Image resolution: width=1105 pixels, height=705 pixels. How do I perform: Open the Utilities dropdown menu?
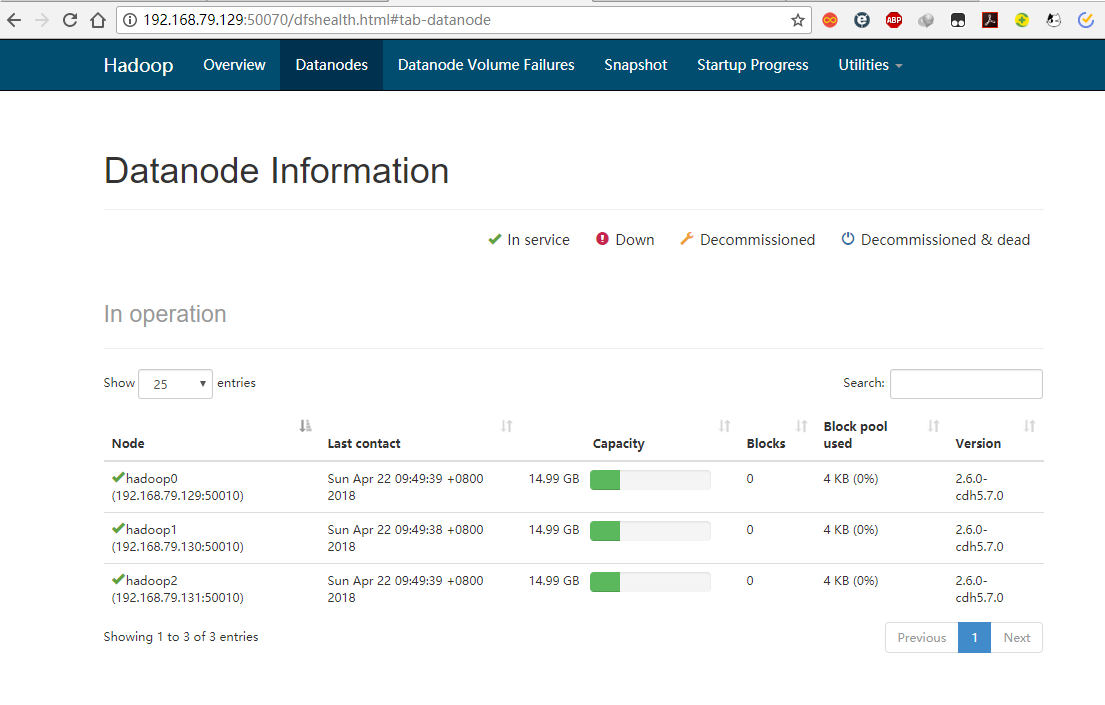pyautogui.click(x=870, y=65)
